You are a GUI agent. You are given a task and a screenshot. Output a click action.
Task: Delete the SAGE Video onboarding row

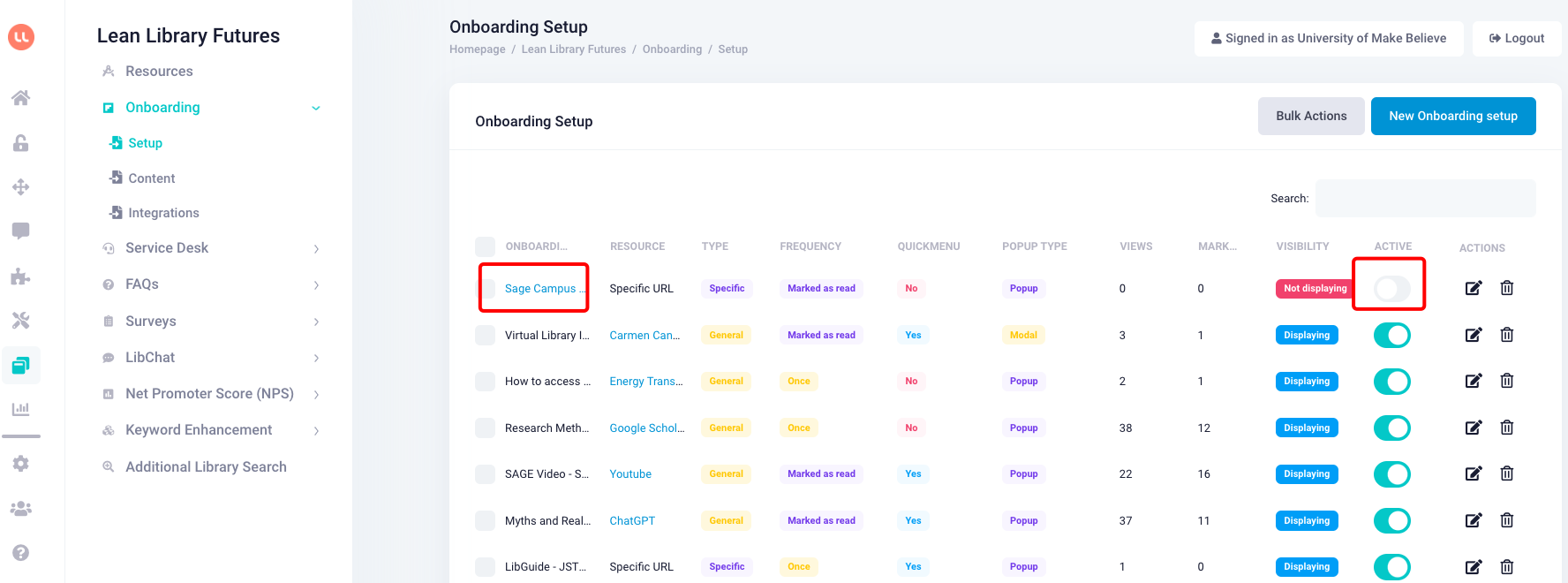pos(1507,473)
